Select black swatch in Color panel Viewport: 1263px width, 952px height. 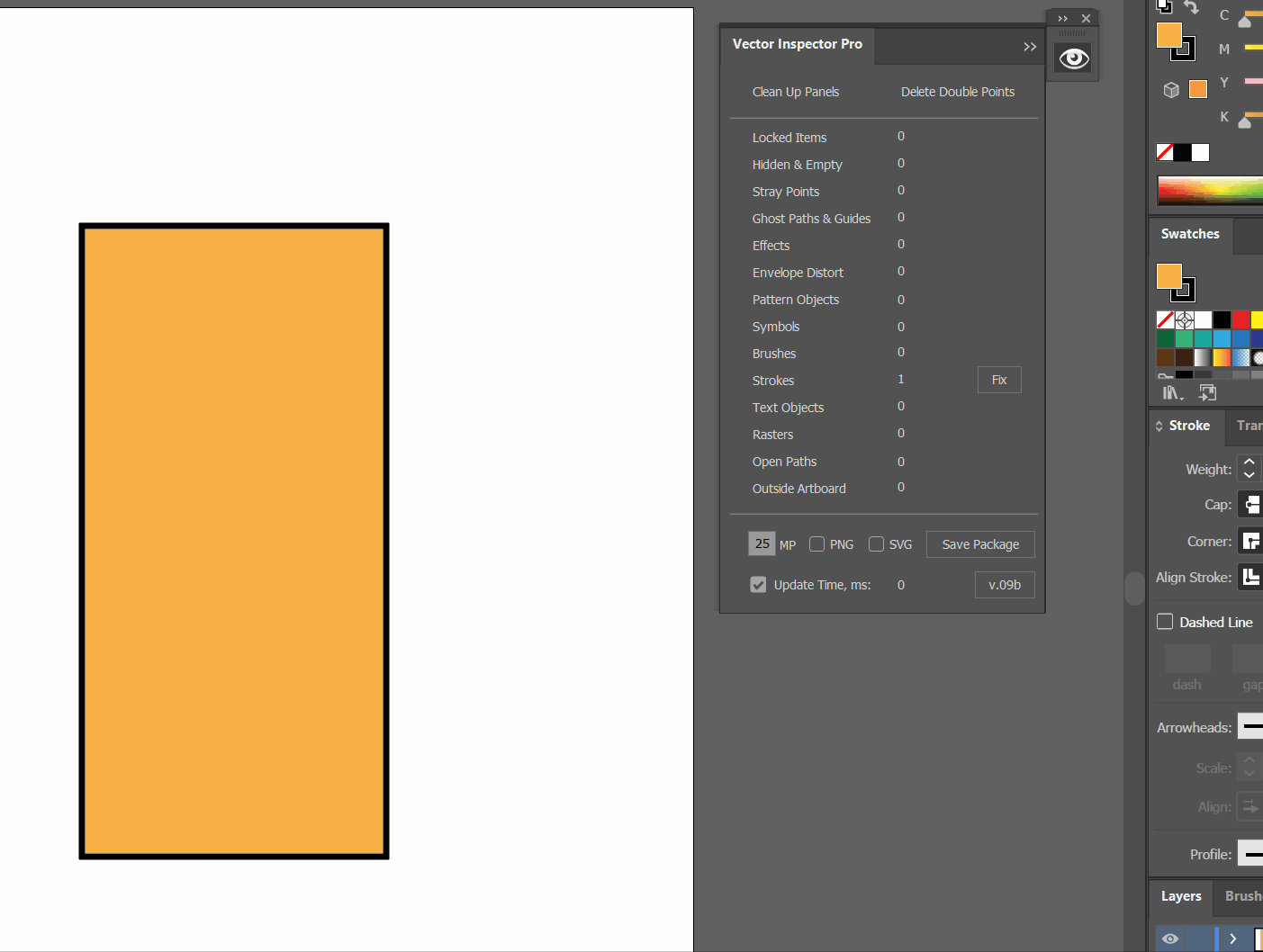point(1182,152)
